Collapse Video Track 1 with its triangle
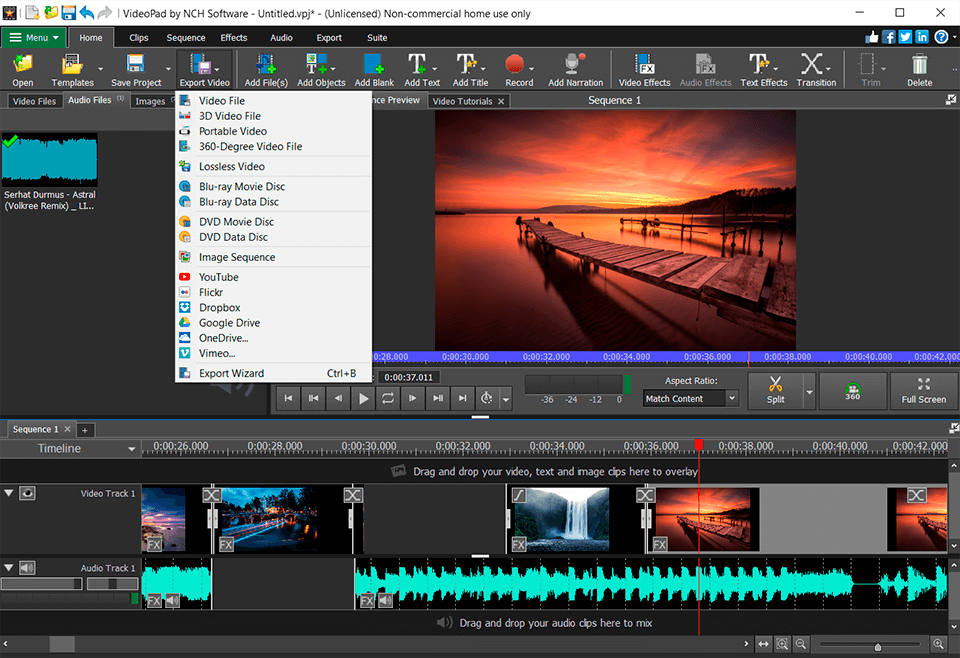Viewport: 960px width, 658px height. pyautogui.click(x=9, y=493)
